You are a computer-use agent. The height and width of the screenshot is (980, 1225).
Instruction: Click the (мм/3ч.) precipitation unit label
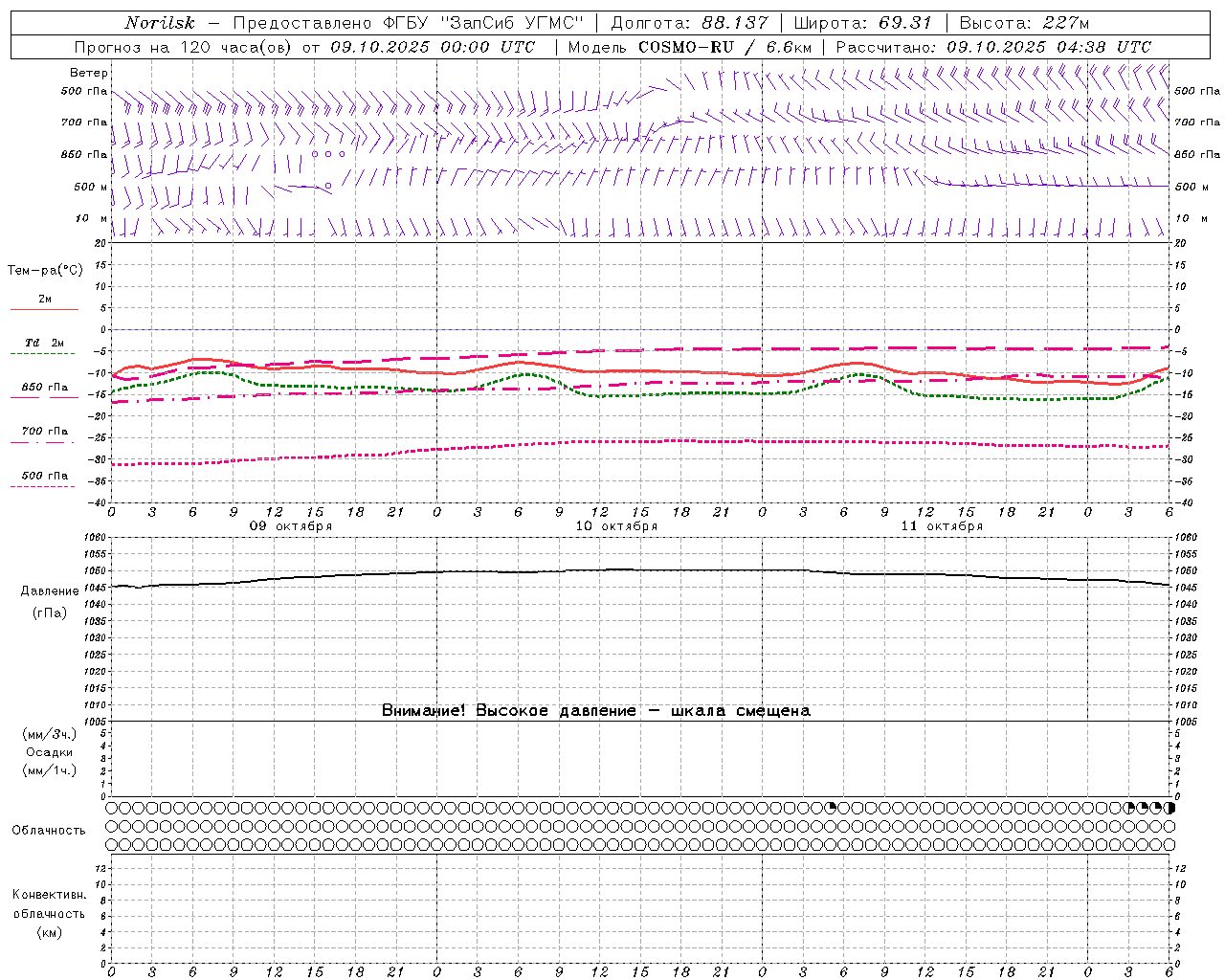tap(50, 734)
